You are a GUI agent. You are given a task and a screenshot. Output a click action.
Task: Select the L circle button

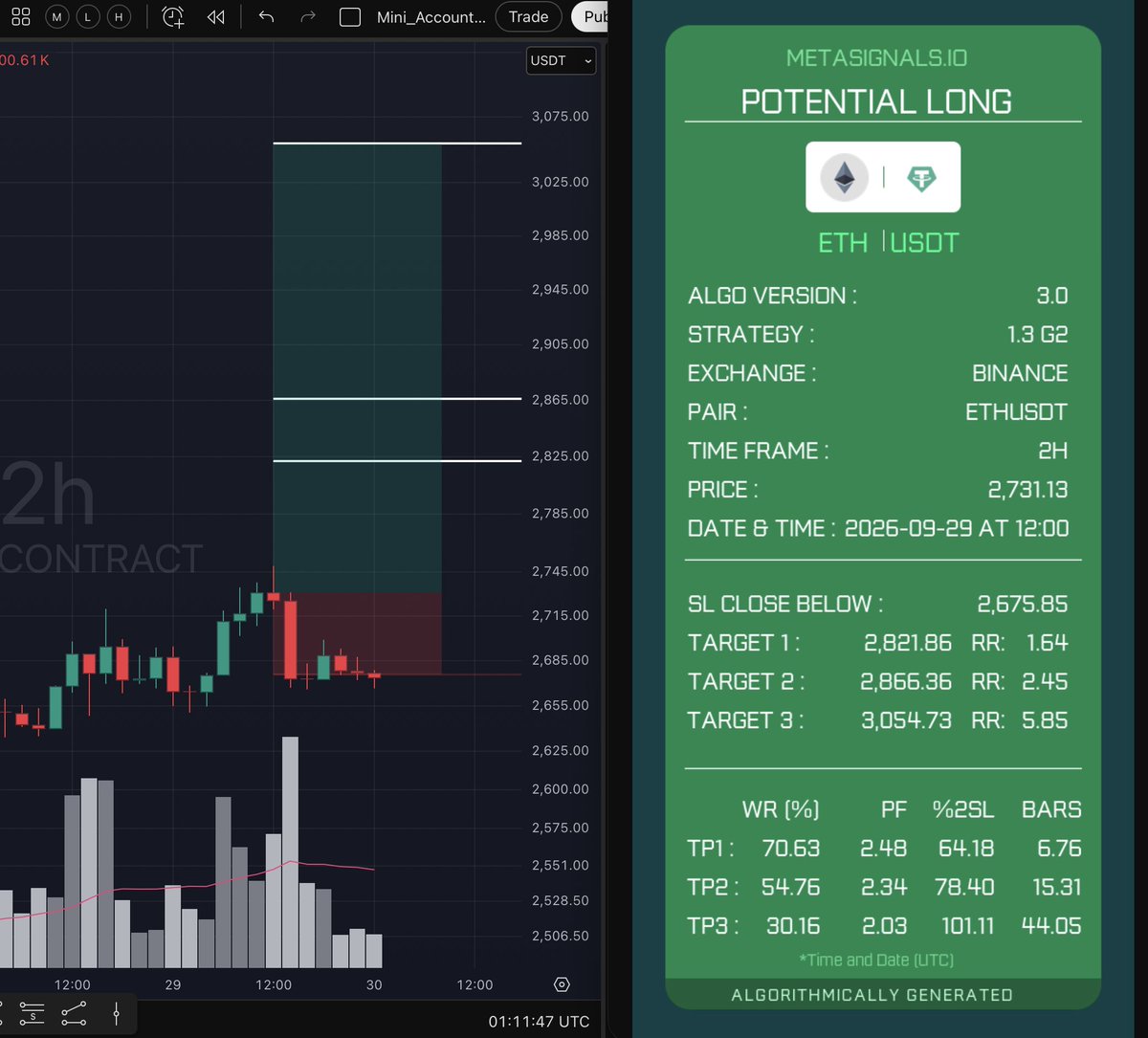88,16
